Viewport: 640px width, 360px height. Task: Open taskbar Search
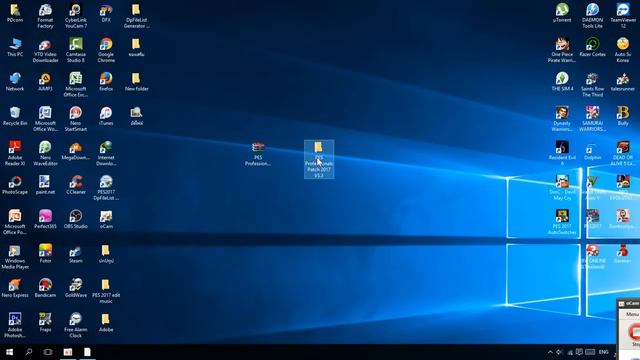(29, 352)
